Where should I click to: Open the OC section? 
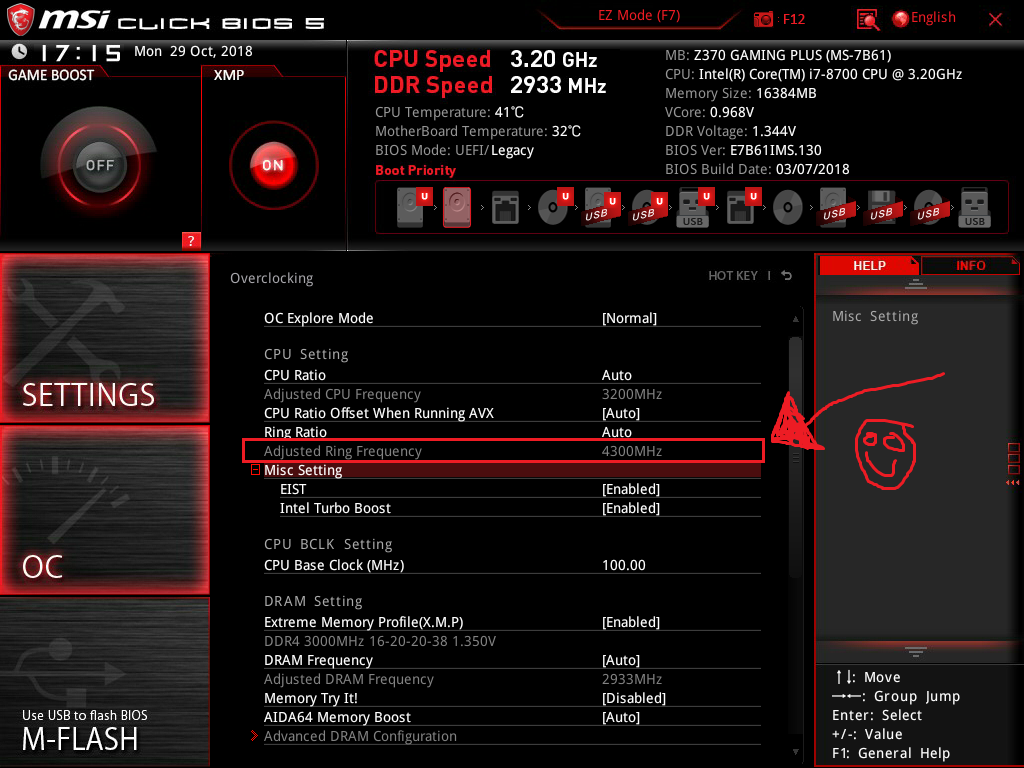[104, 511]
